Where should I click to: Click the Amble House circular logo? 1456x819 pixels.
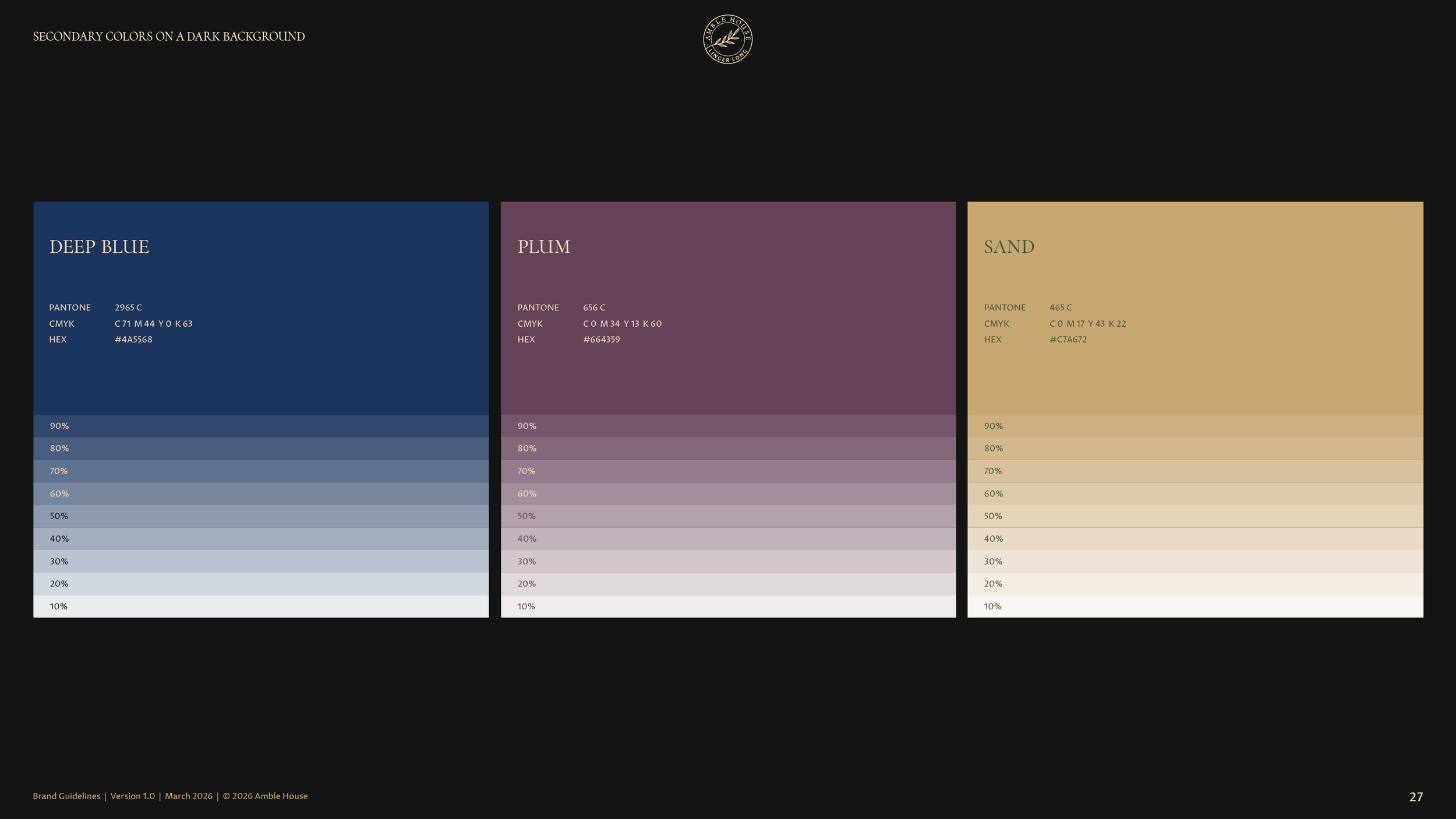tap(727, 39)
